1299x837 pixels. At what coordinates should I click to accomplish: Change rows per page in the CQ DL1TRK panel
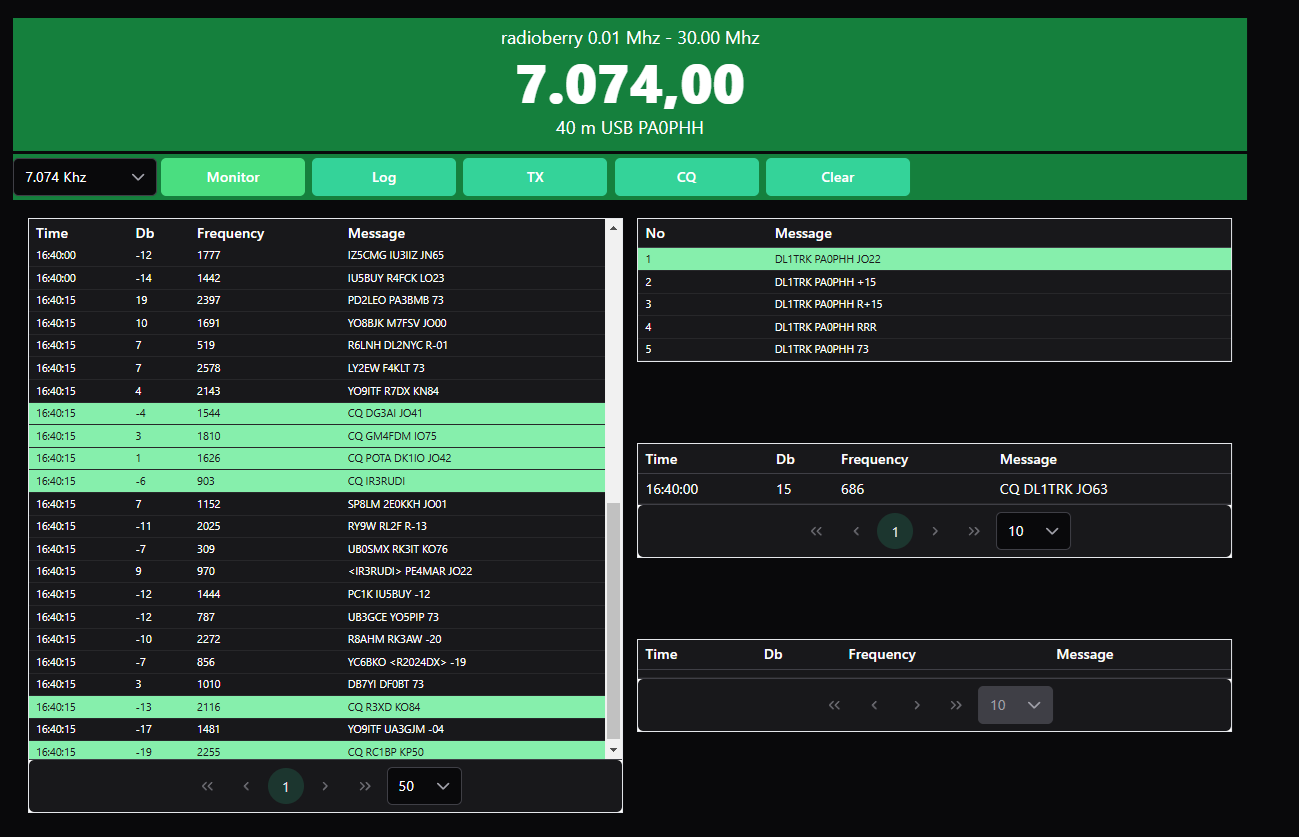click(1033, 531)
